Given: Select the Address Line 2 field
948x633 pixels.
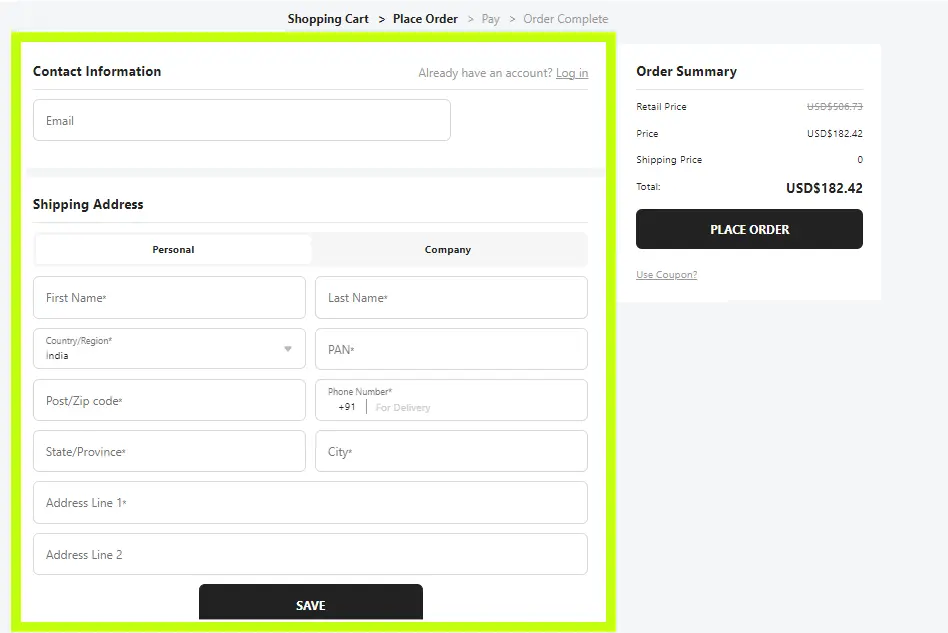Looking at the screenshot, I should [x=310, y=554].
